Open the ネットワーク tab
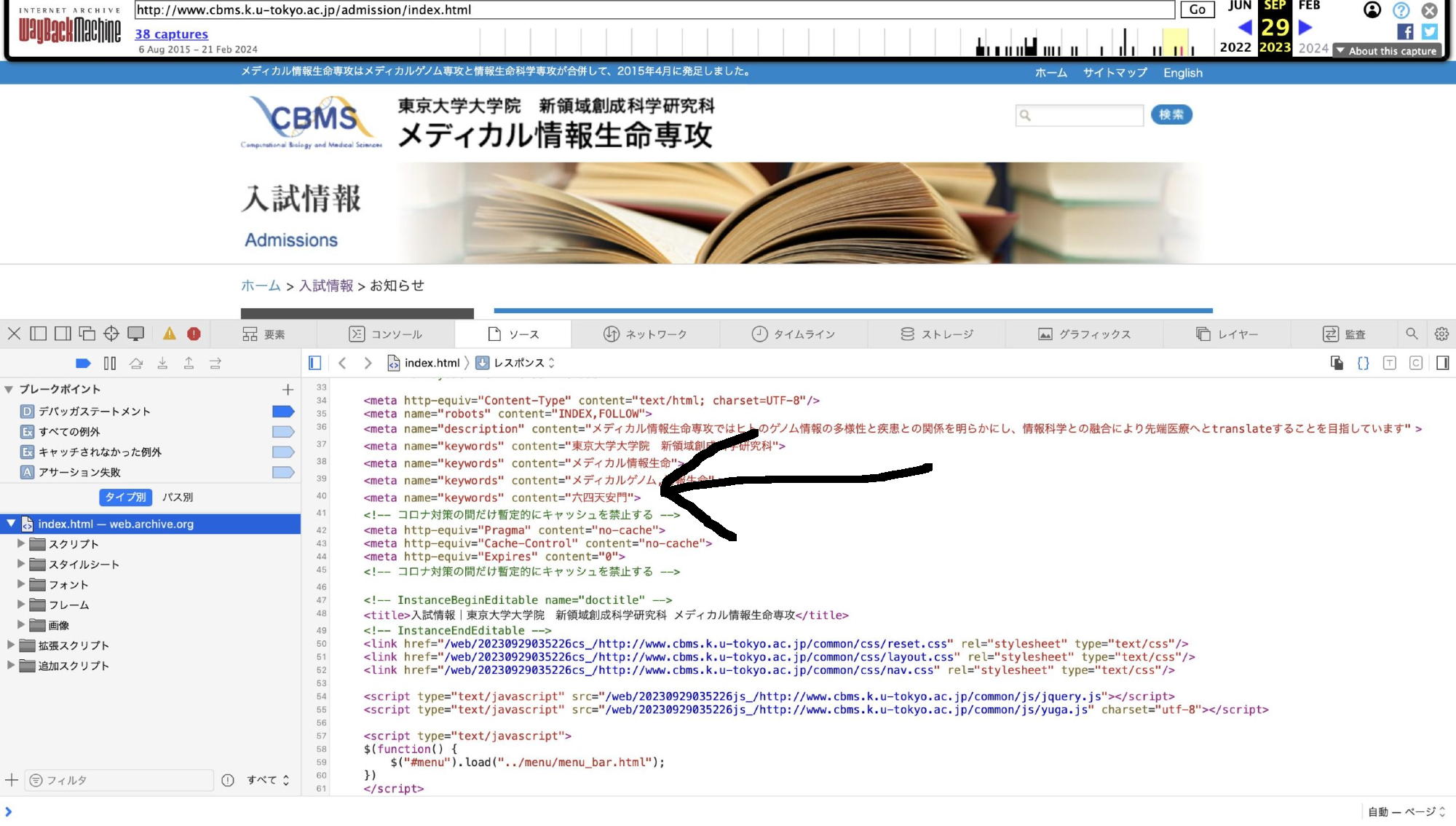 (x=645, y=334)
